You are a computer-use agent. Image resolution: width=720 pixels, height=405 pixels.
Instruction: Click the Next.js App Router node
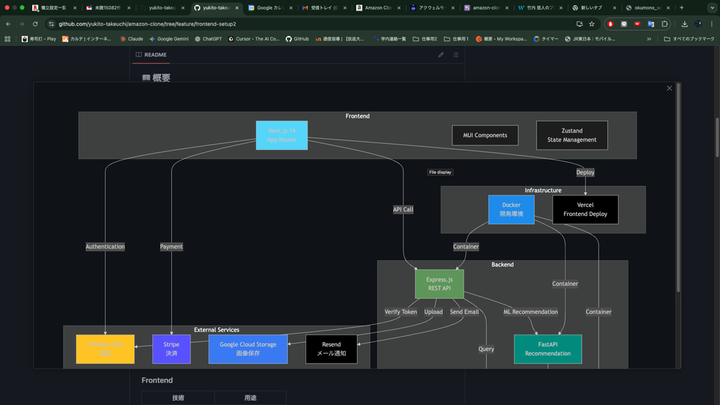[x=281, y=135]
